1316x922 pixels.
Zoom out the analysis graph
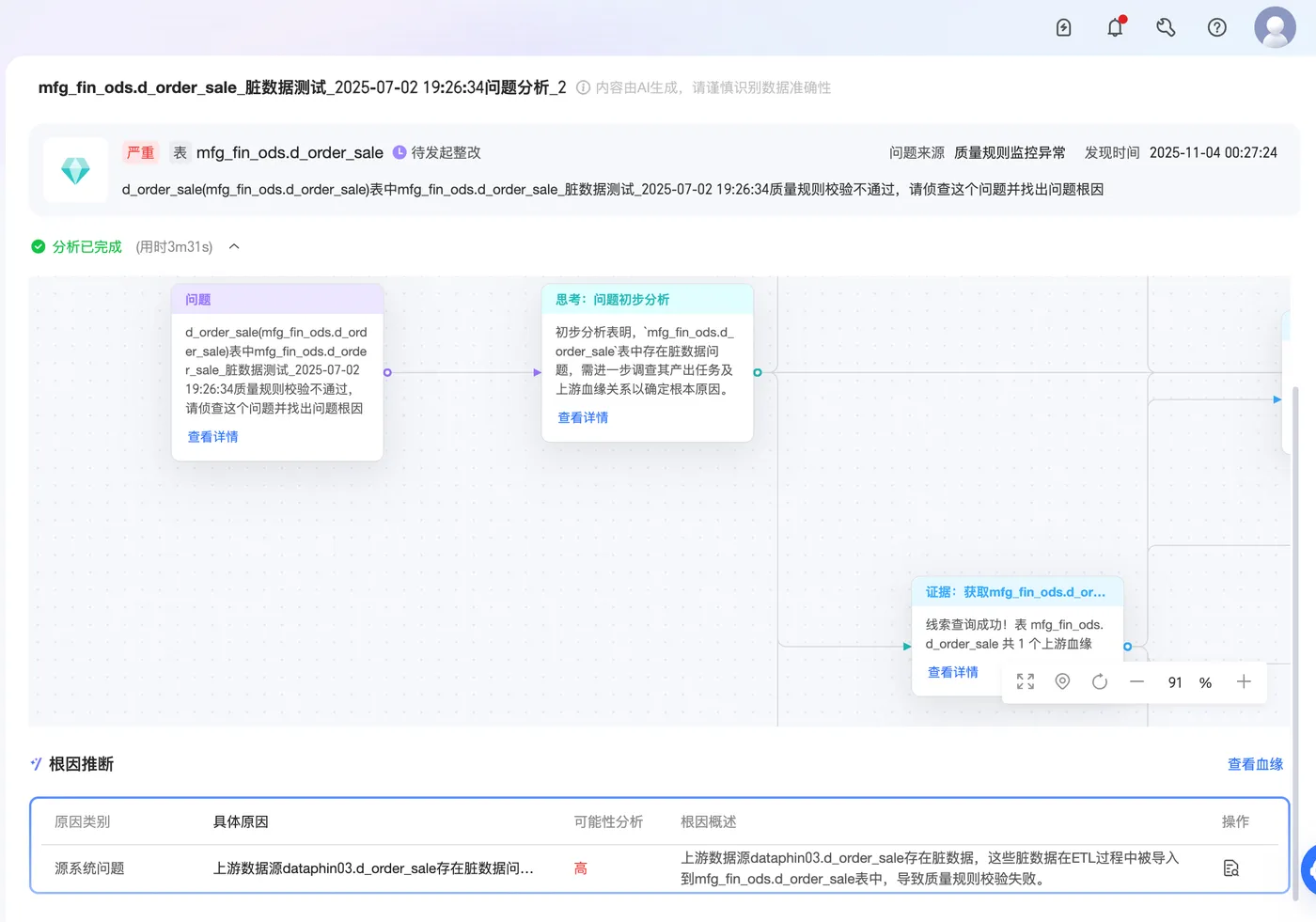coord(1136,681)
